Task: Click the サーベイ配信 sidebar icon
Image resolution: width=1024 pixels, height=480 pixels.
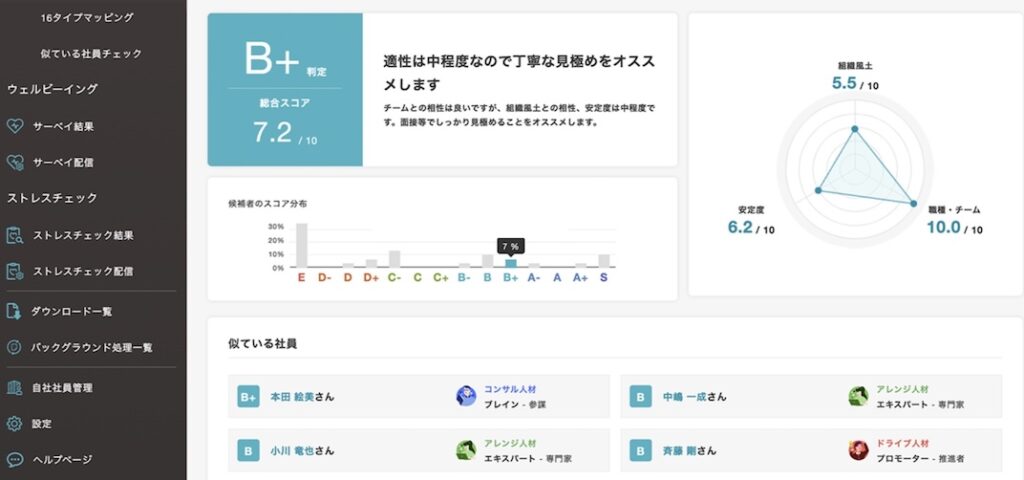Action: 15,161
